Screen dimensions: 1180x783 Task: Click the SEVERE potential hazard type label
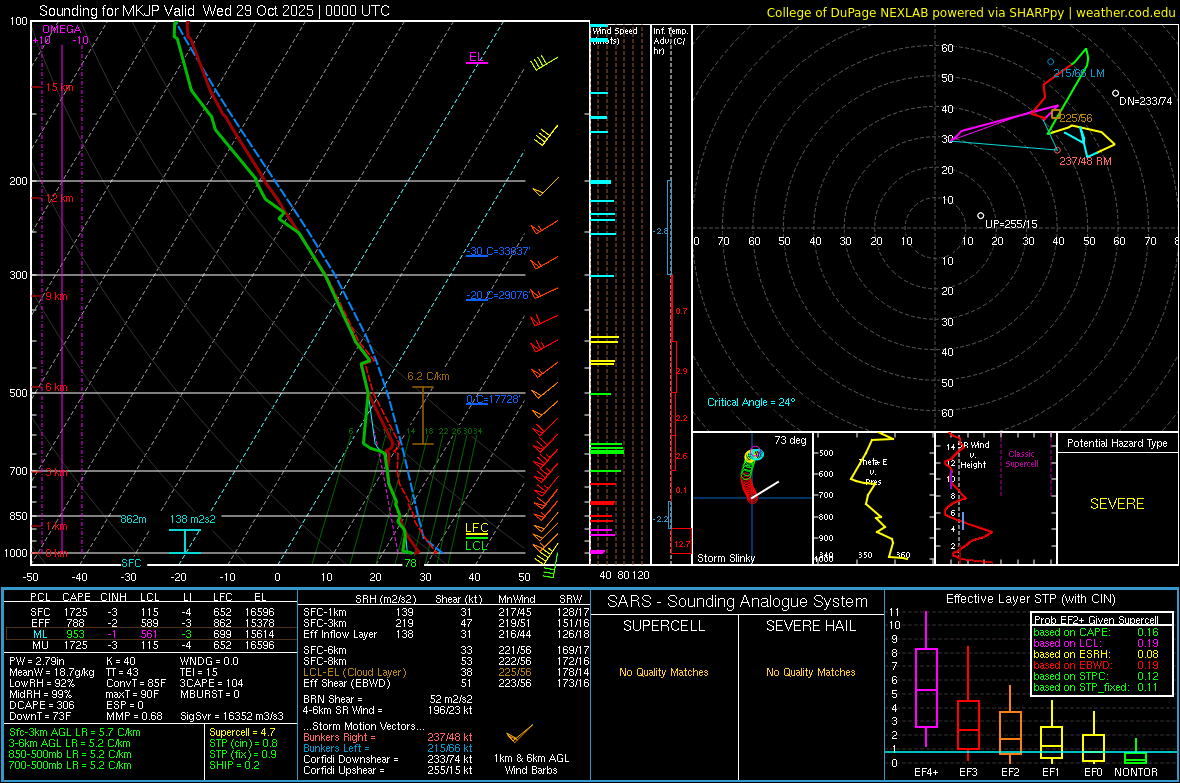pyautogui.click(x=1117, y=504)
